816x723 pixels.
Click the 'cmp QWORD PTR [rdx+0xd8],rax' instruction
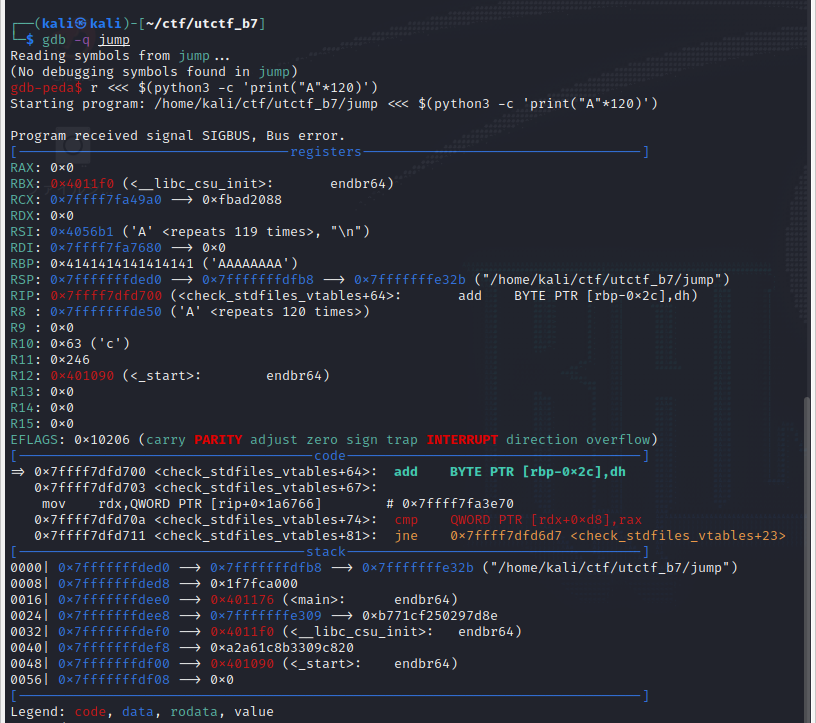click(x=518, y=520)
